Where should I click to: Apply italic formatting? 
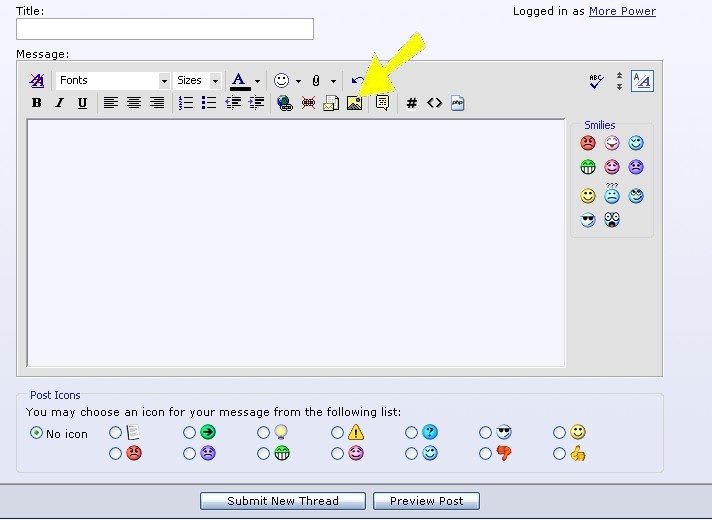[59, 103]
